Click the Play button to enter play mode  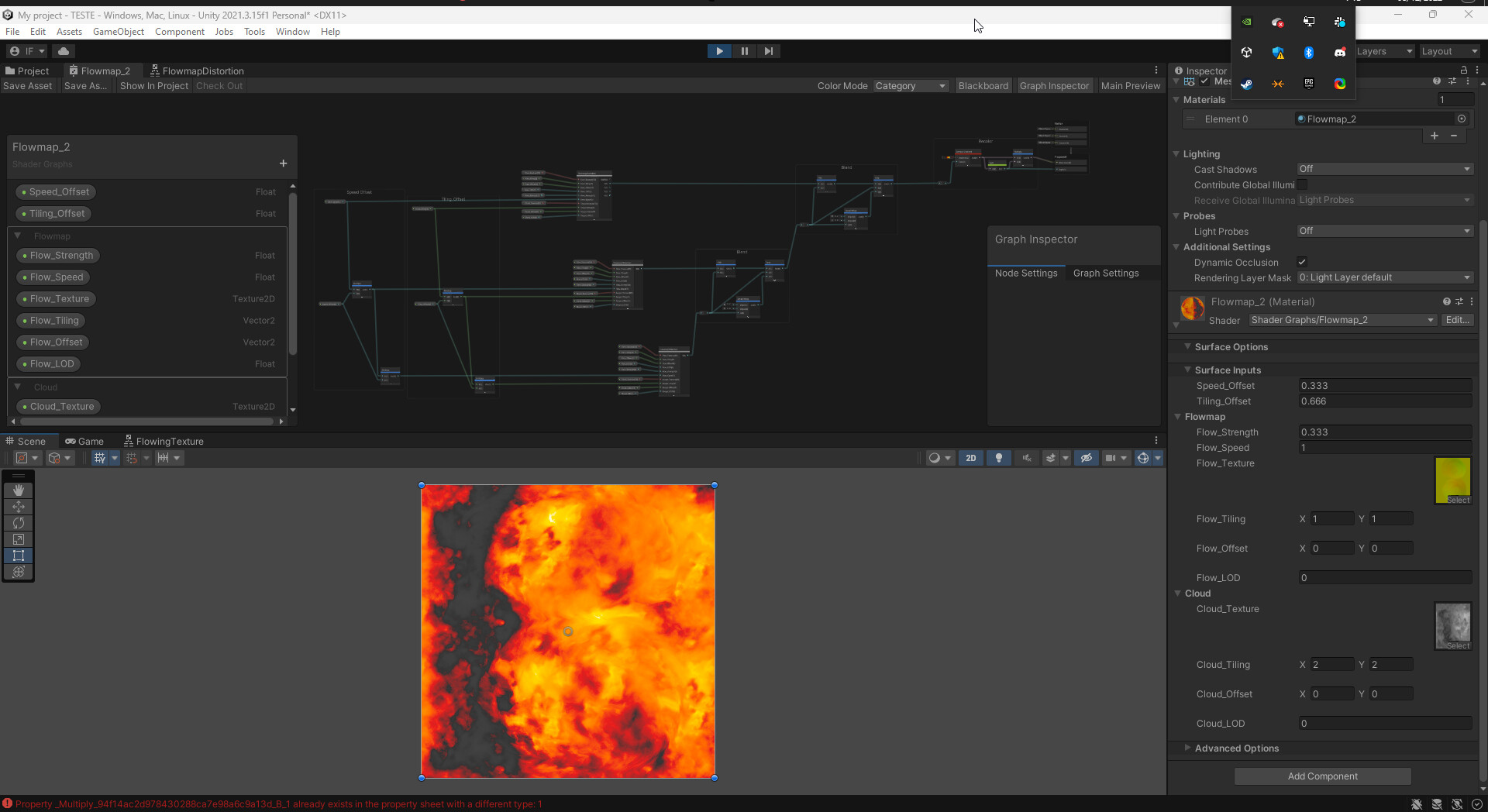719,50
